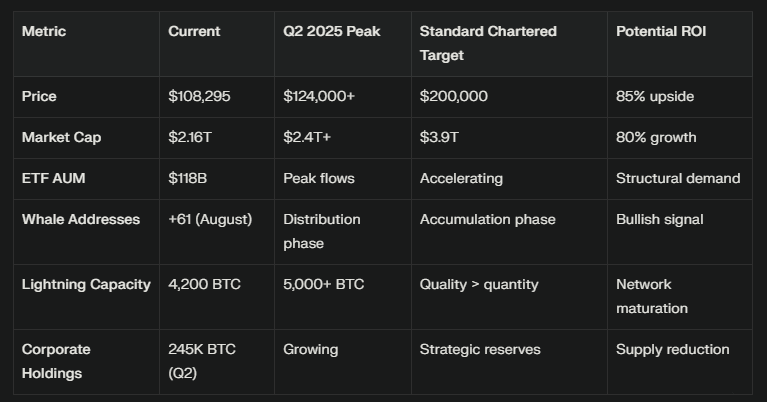This screenshot has height=402, width=767.
Task: Click the Accumulation phase cell
Action: tap(487, 219)
